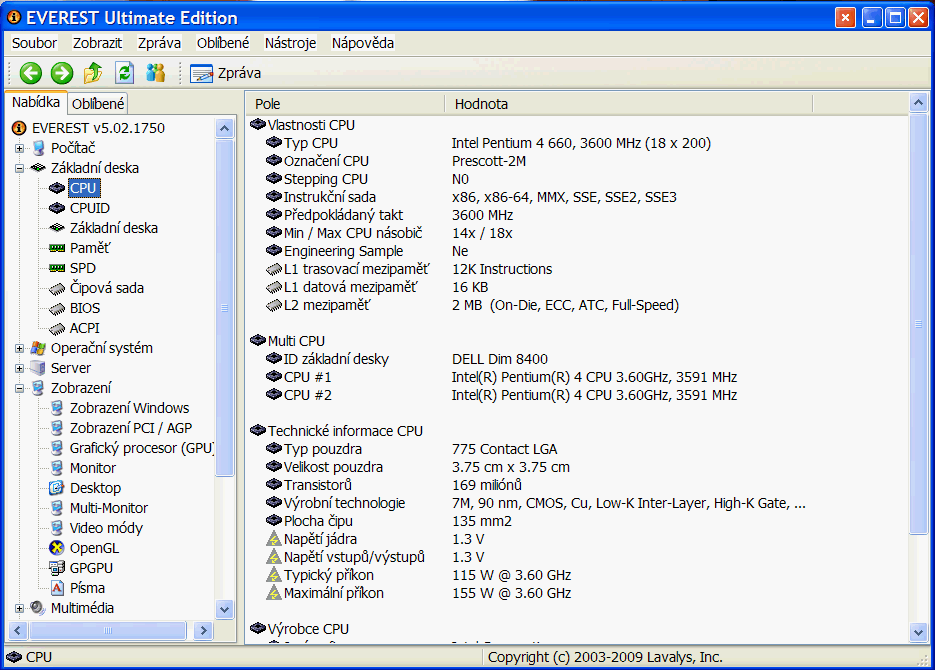Go up one level with Up icon
Image resolution: width=935 pixels, height=670 pixels.
coord(92,73)
